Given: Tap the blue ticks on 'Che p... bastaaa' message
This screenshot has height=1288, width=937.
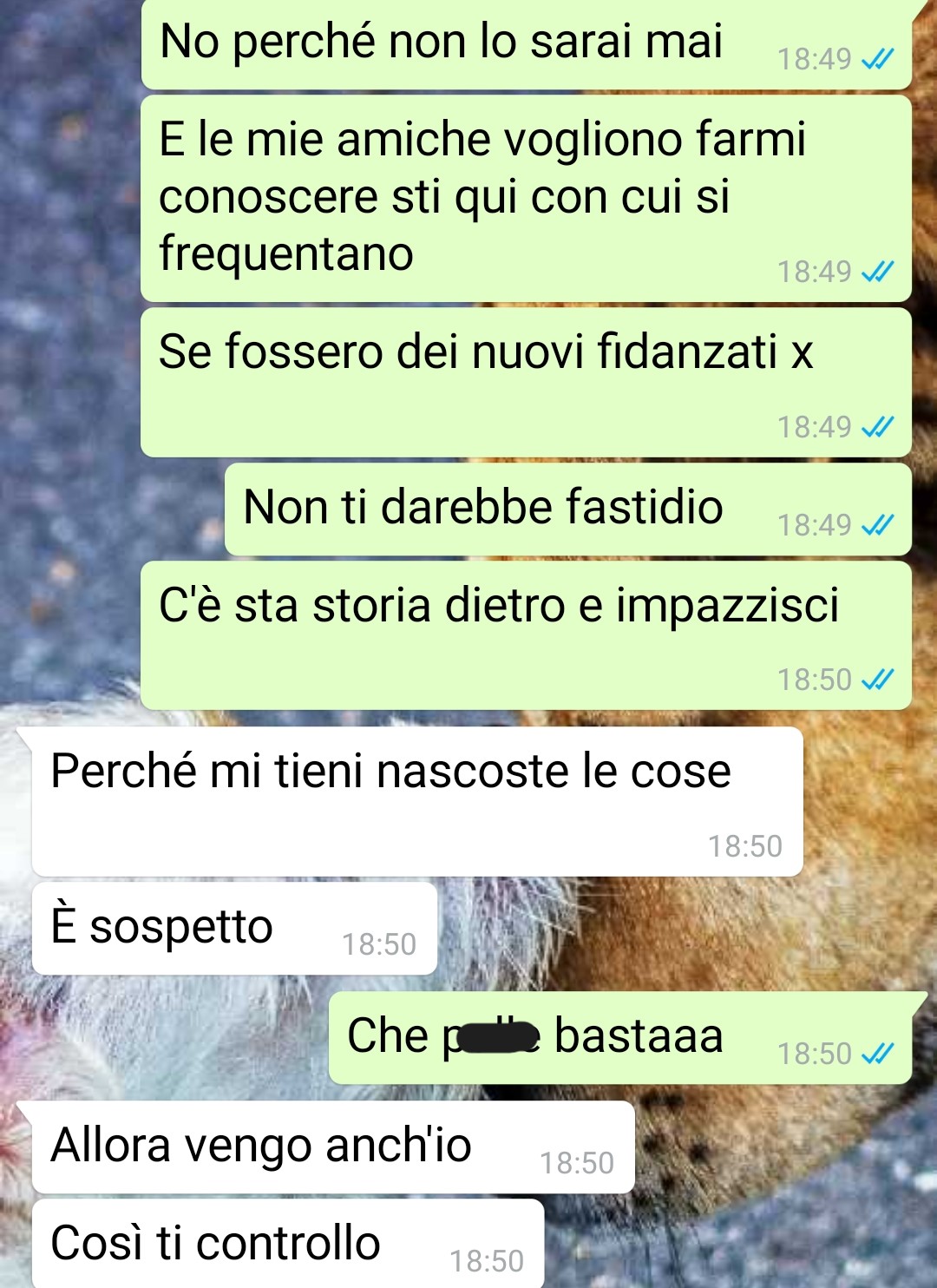Looking at the screenshot, I should tap(877, 1054).
